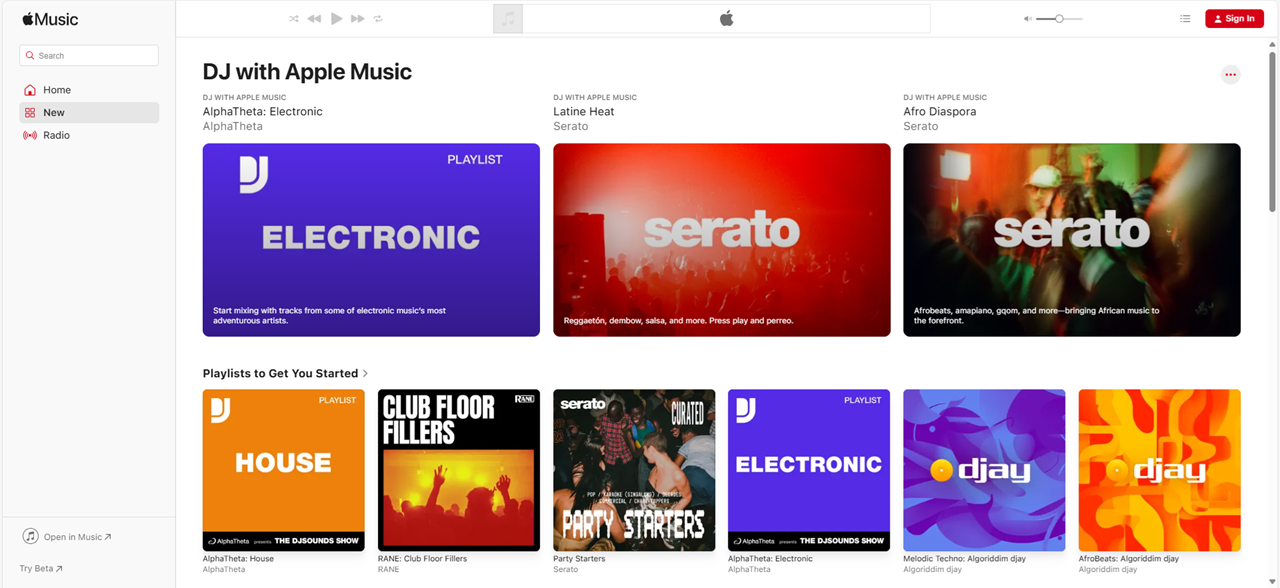Click 'Party Starters' caption text
This screenshot has height=588, width=1280.
pyautogui.click(x=579, y=559)
